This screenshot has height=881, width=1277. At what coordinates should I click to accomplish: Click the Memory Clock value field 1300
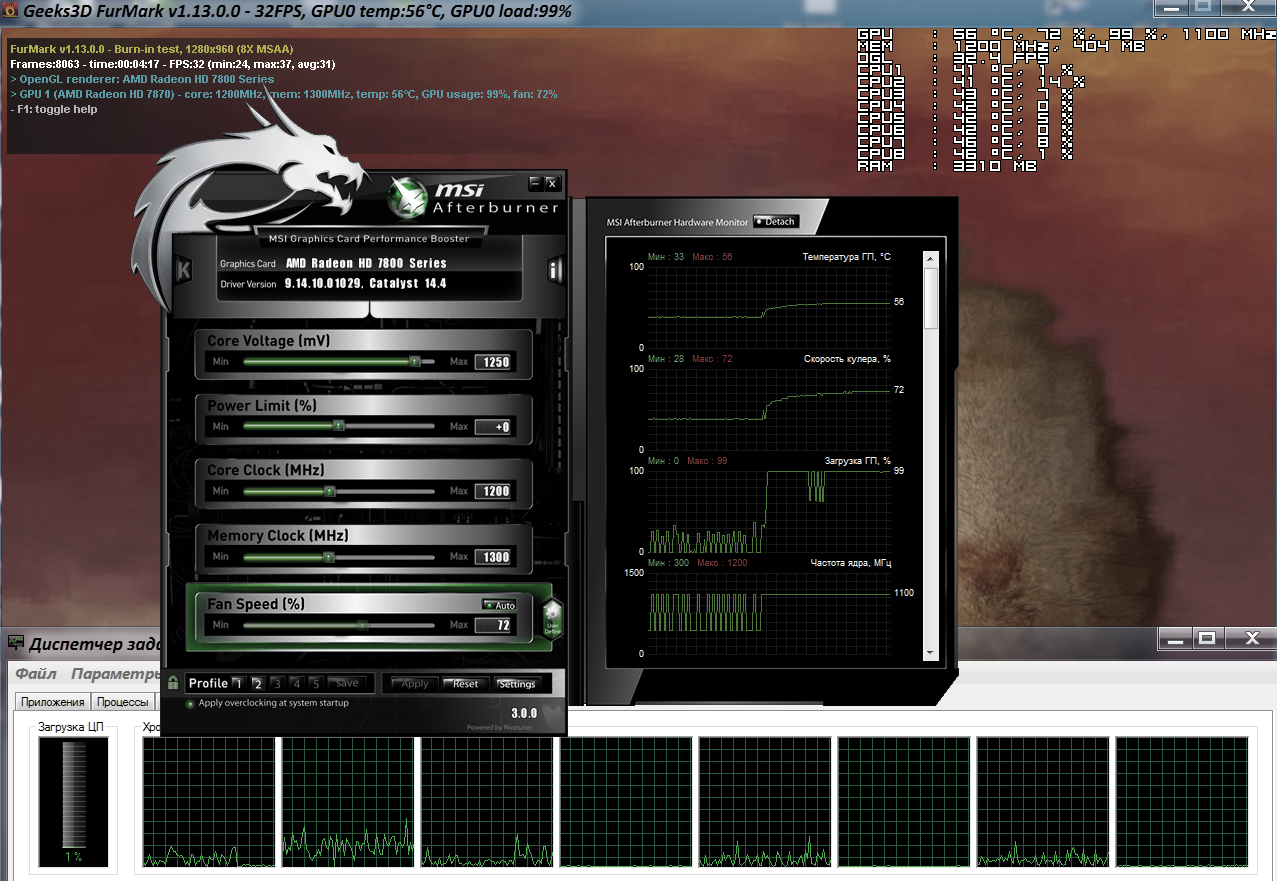click(494, 557)
